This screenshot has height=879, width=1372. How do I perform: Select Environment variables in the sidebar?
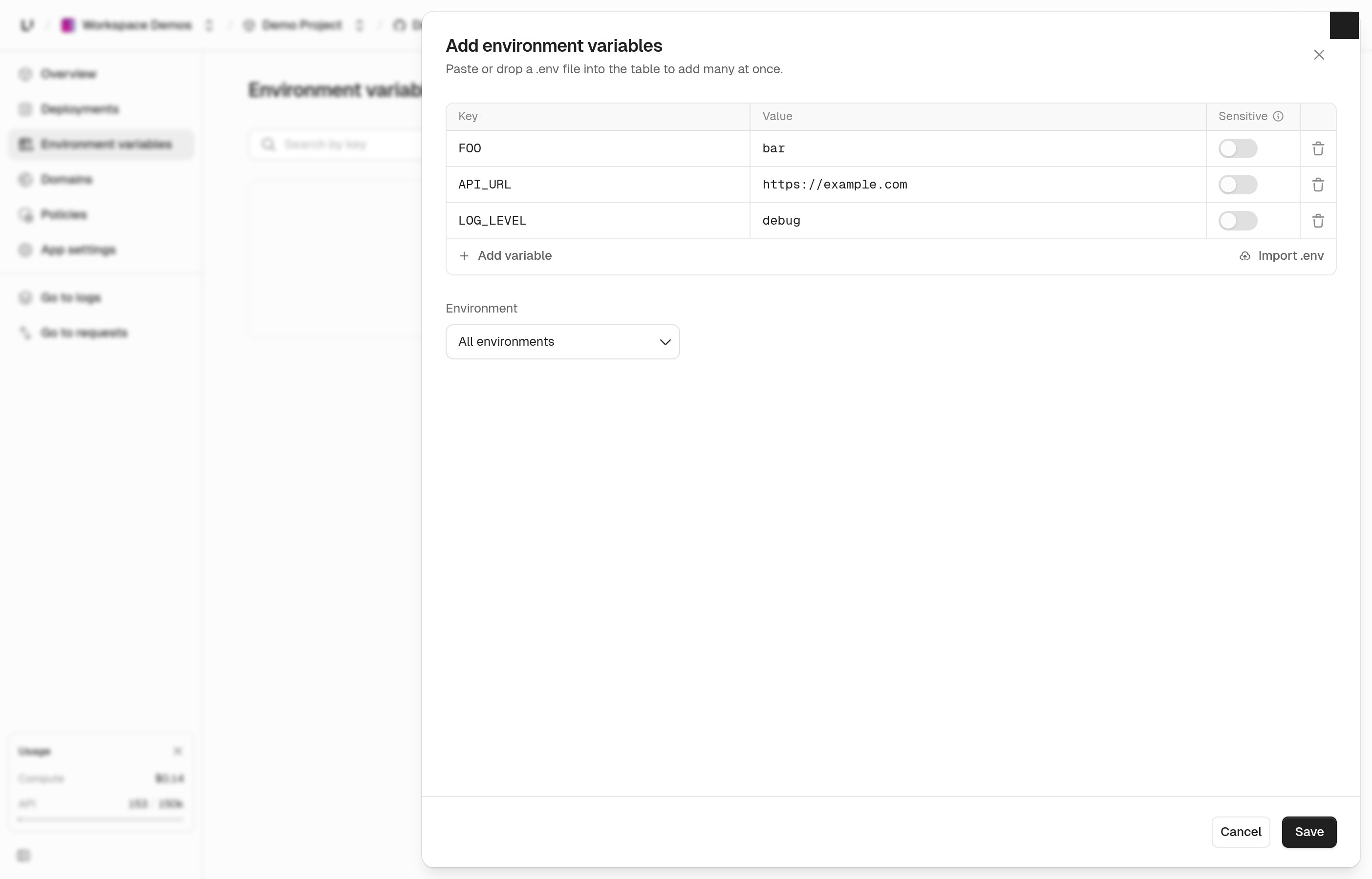tap(101, 145)
